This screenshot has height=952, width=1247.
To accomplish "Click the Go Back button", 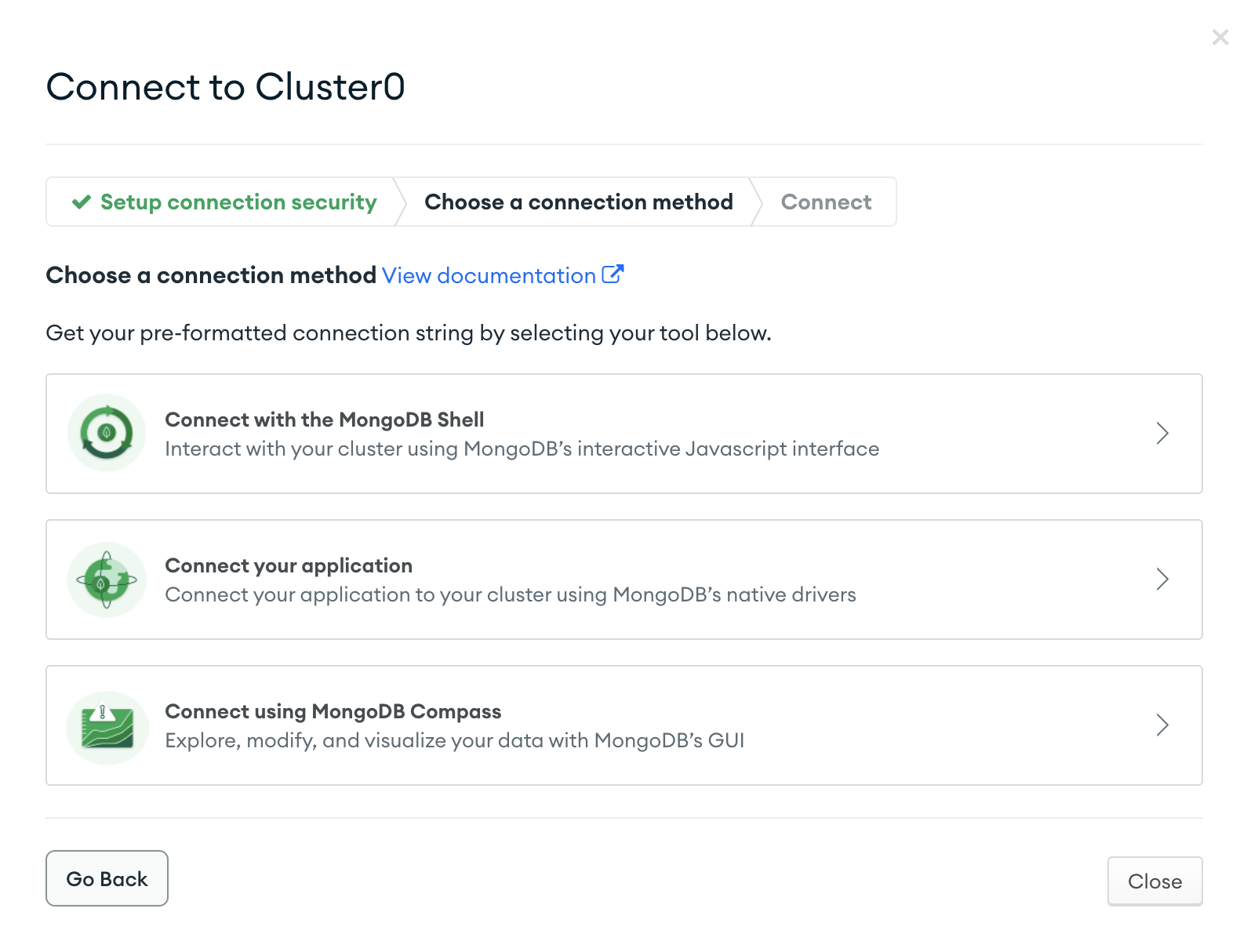I will click(107, 878).
